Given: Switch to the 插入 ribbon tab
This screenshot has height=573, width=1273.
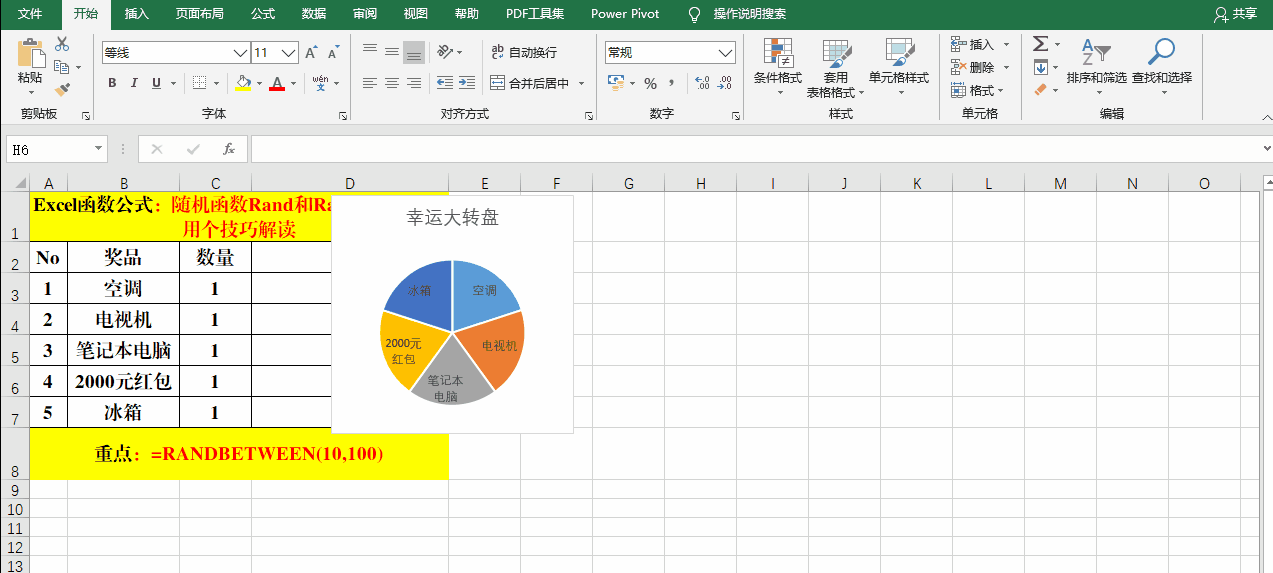Looking at the screenshot, I should click(x=137, y=14).
